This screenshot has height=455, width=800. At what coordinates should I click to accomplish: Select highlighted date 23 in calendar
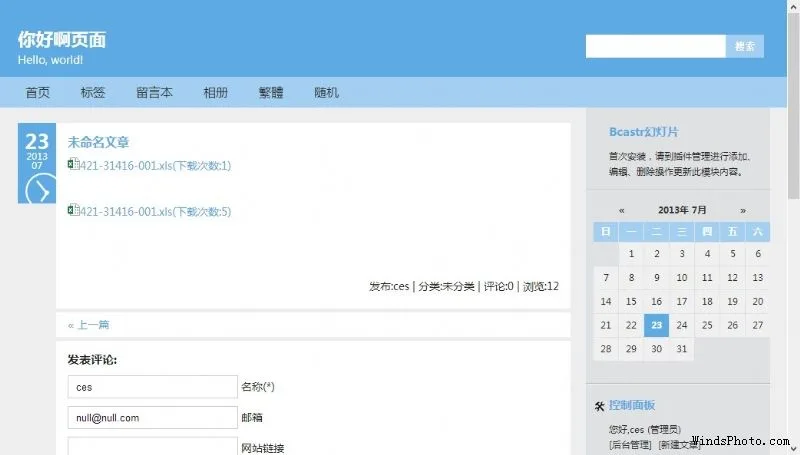point(656,325)
